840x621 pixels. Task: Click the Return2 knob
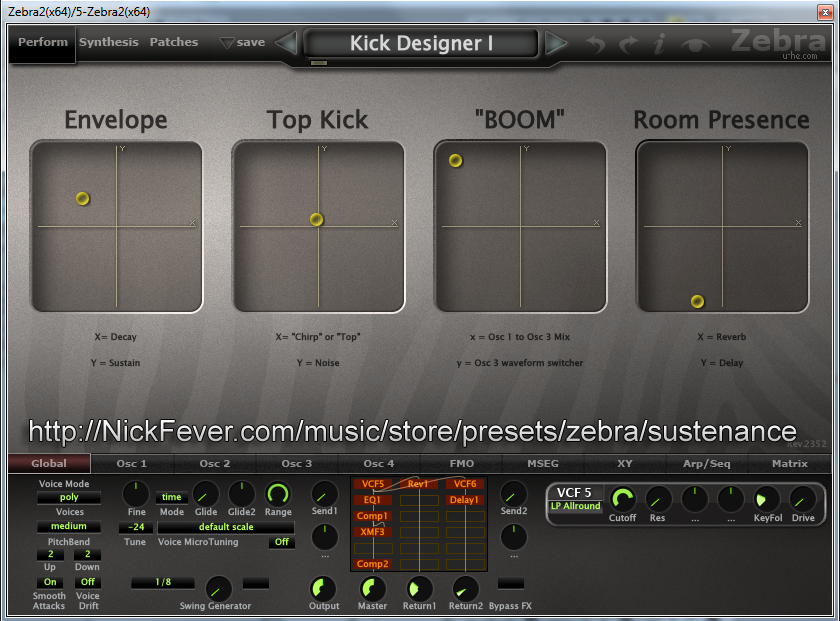pyautogui.click(x=466, y=588)
